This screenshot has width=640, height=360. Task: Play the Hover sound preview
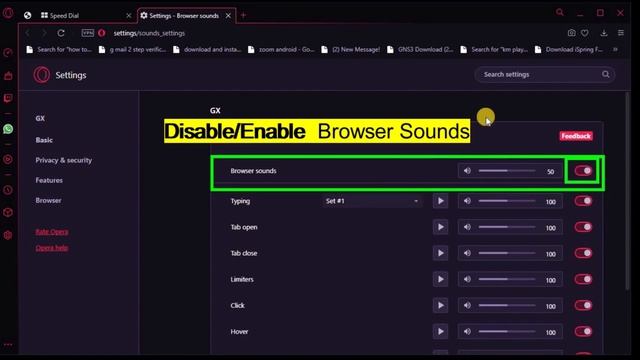pyautogui.click(x=440, y=331)
